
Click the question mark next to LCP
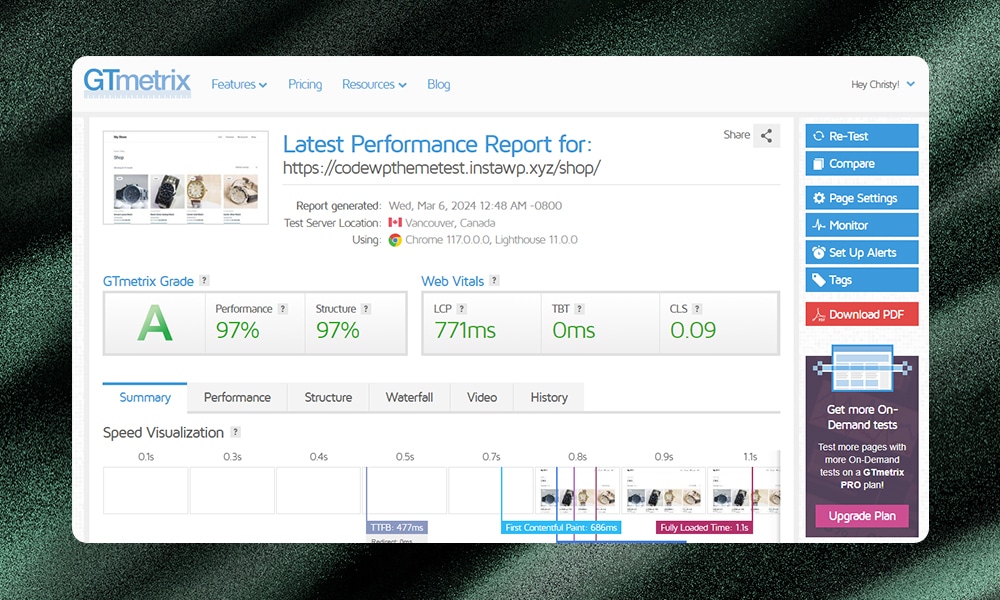(462, 309)
